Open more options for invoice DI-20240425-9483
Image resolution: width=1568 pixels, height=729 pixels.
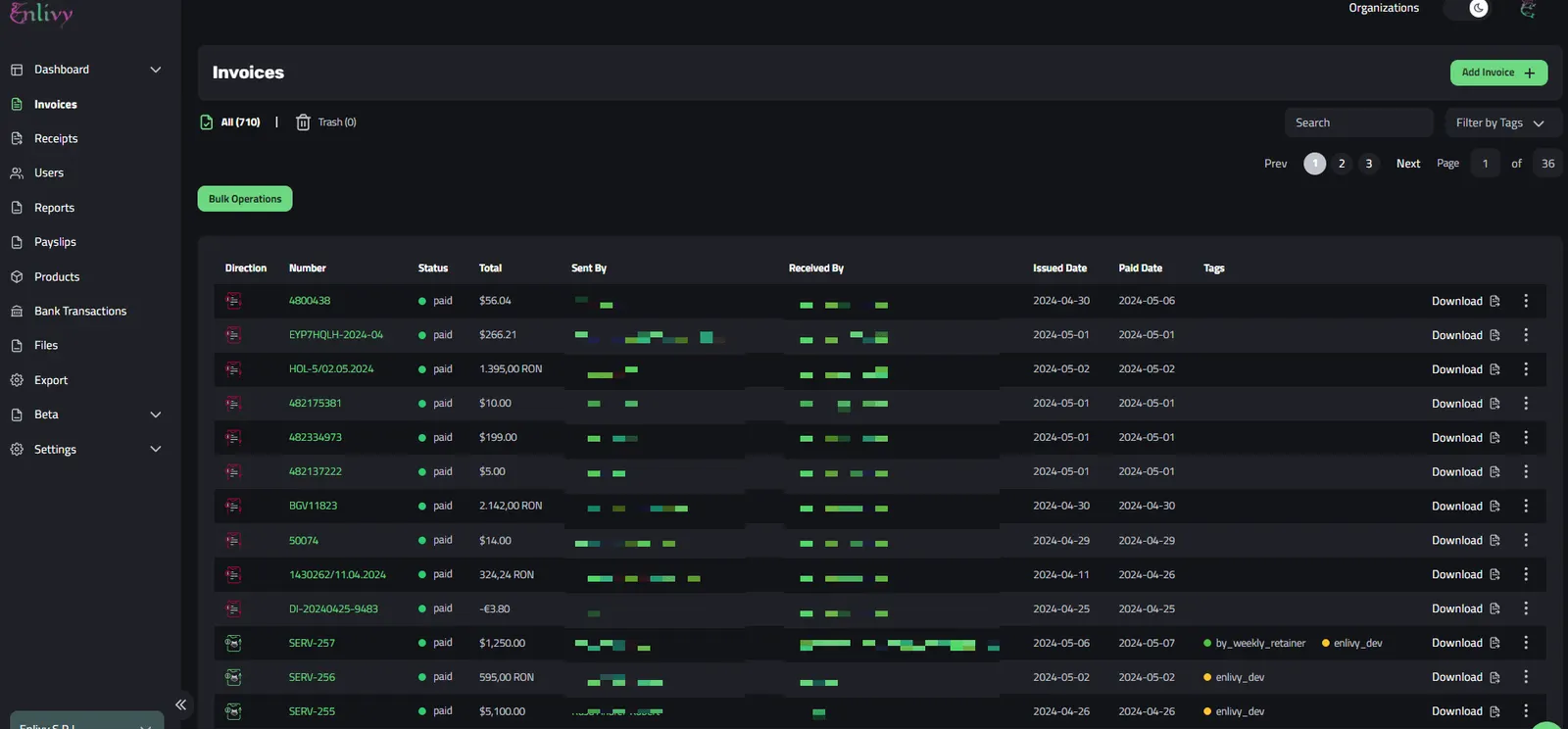pos(1526,608)
